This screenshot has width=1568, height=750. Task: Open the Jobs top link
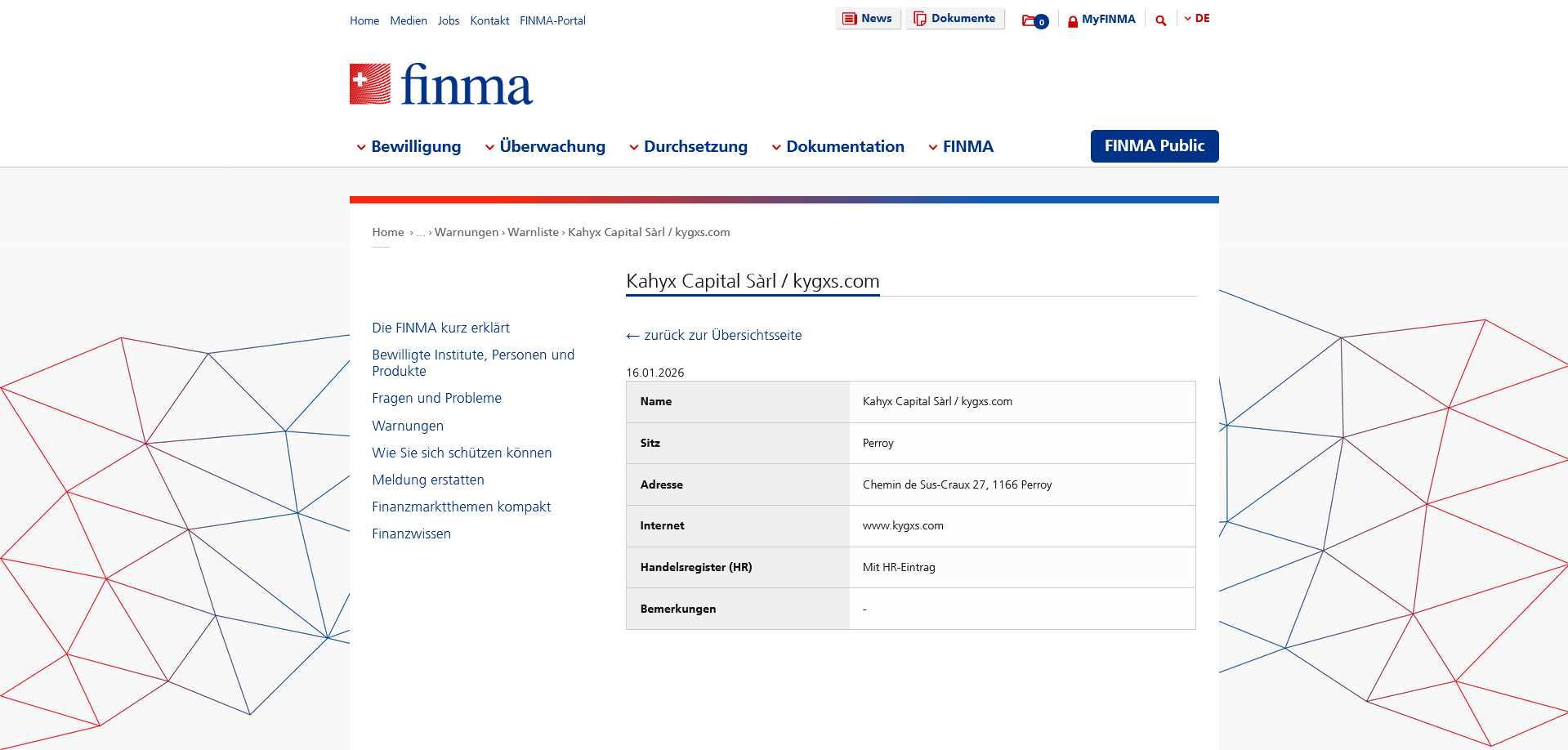click(x=449, y=20)
